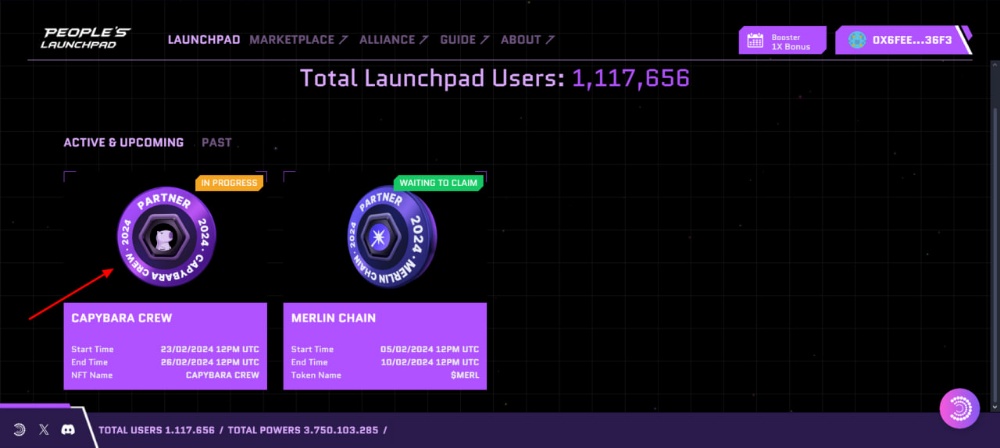The width and height of the screenshot is (1000, 448).
Task: Click Merlin start time 05/02/2024 12PM UTC
Action: pos(430,350)
